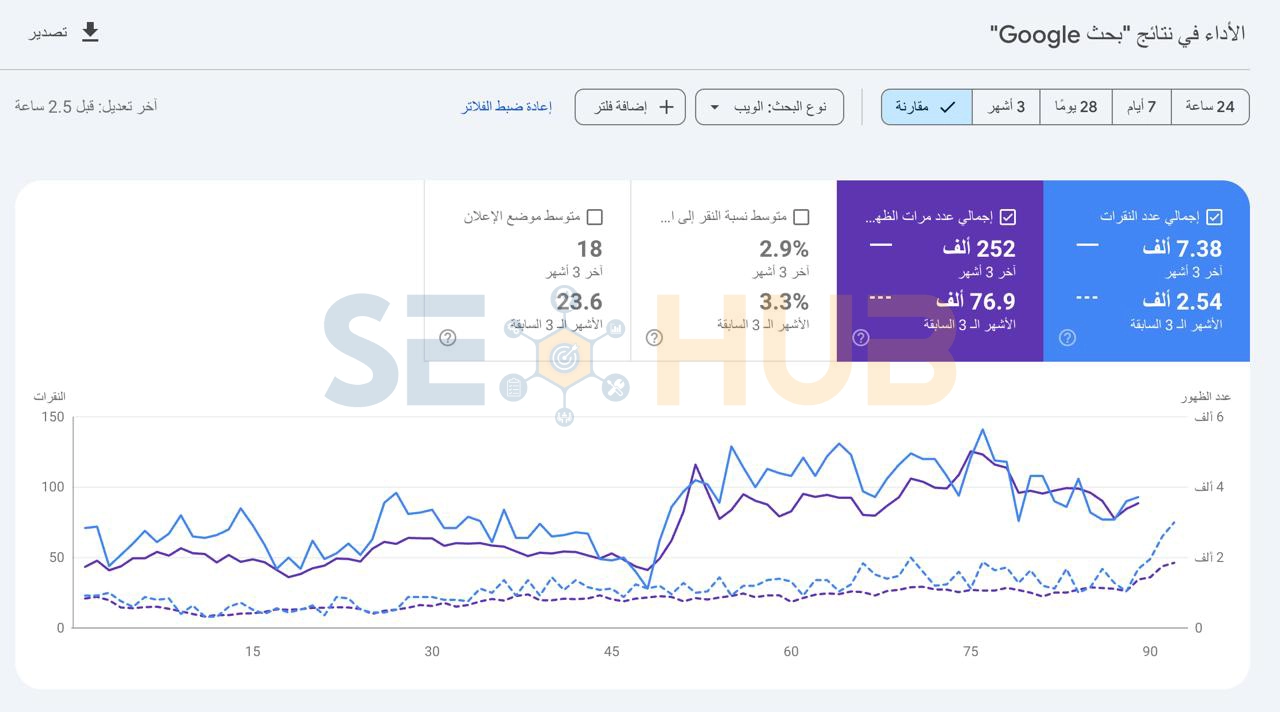Enable the average CTR checkbox
1280x712 pixels.
pos(801,217)
